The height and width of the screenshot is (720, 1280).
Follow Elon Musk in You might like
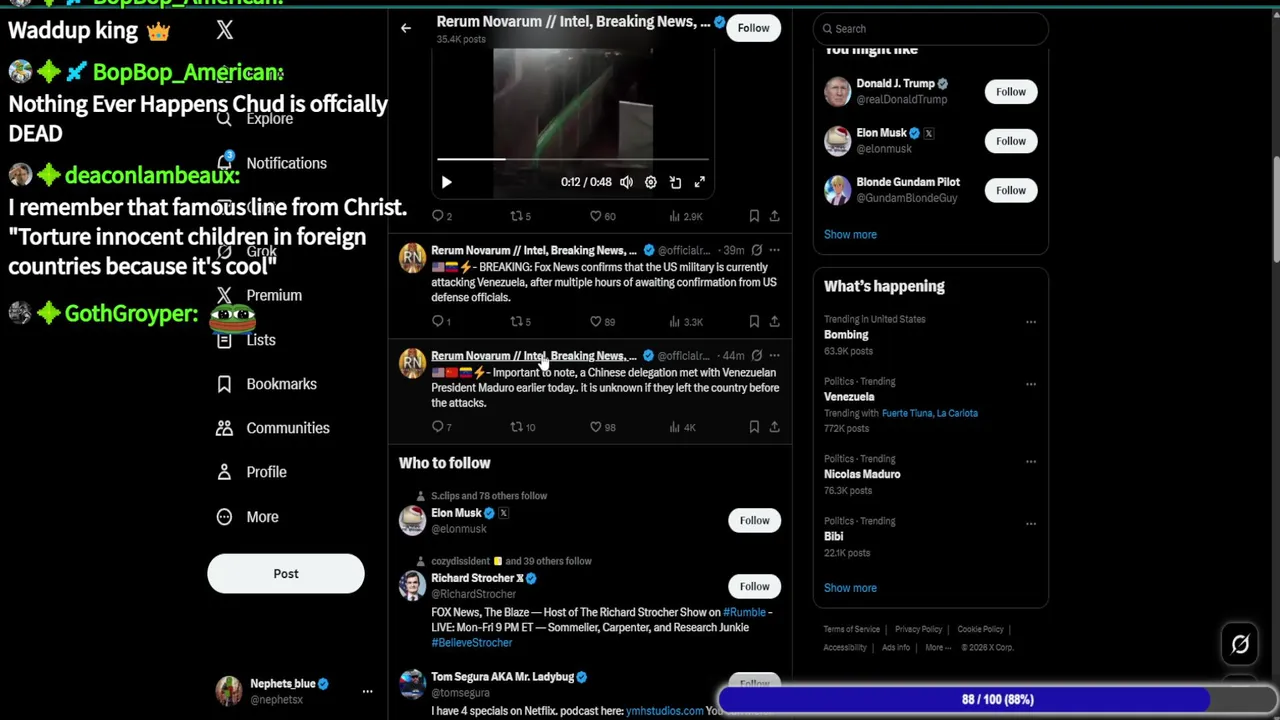[x=1011, y=141]
